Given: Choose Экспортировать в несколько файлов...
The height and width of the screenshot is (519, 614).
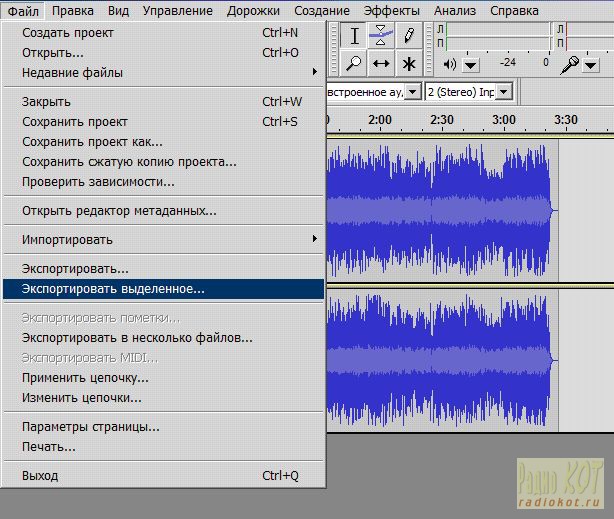Looking at the screenshot, I should click(x=164, y=338).
